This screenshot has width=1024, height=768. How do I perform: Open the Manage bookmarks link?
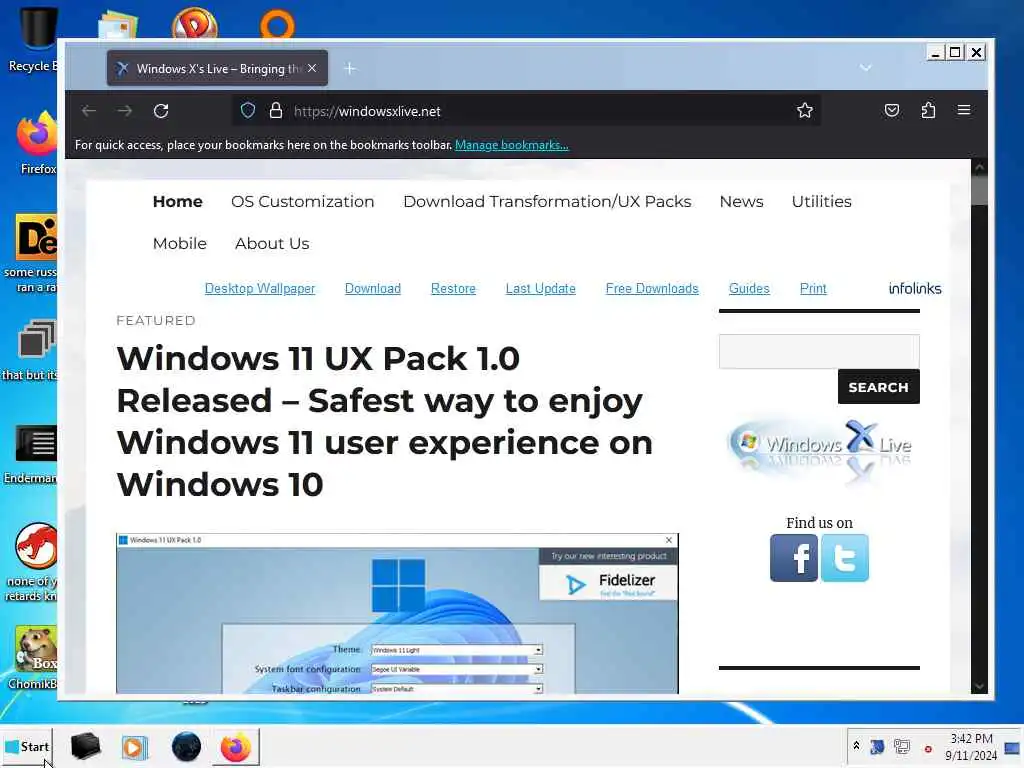coord(511,145)
